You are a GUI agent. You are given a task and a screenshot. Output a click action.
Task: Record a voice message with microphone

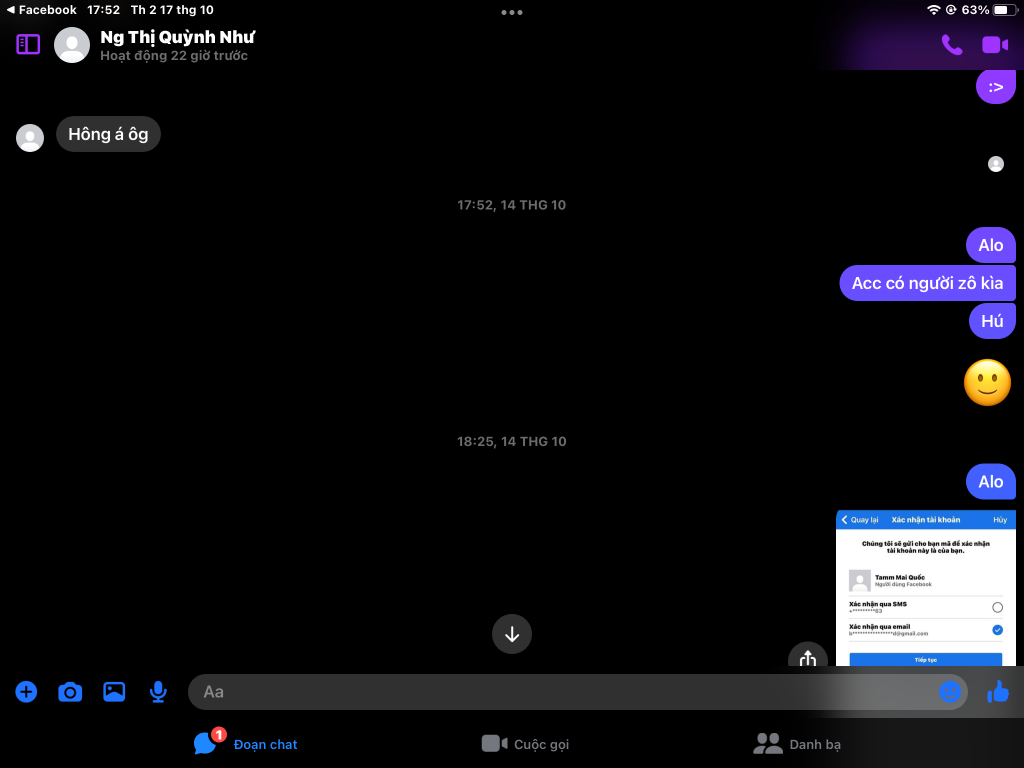(x=158, y=691)
